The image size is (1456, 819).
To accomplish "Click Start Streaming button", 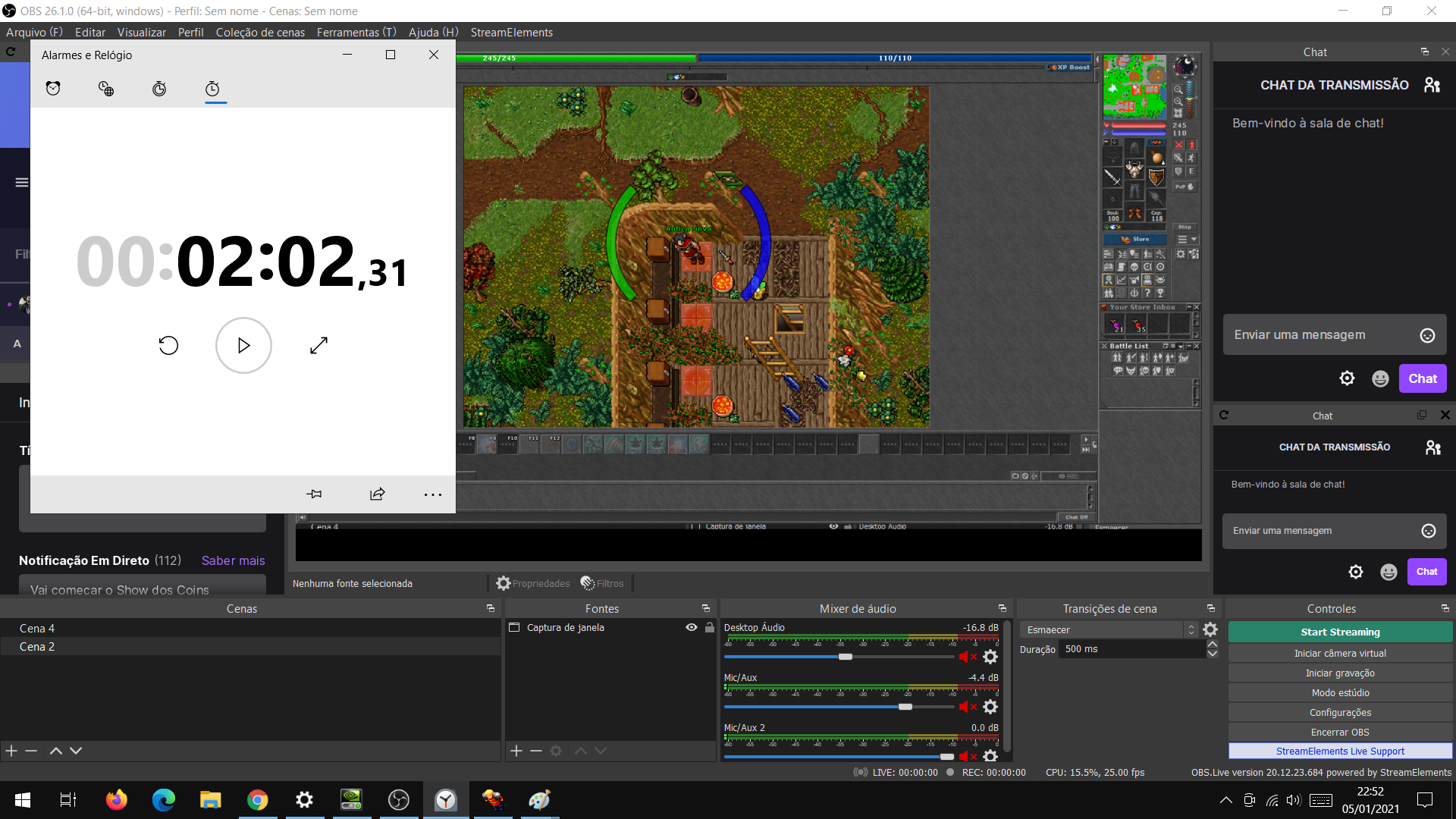I will click(x=1340, y=632).
